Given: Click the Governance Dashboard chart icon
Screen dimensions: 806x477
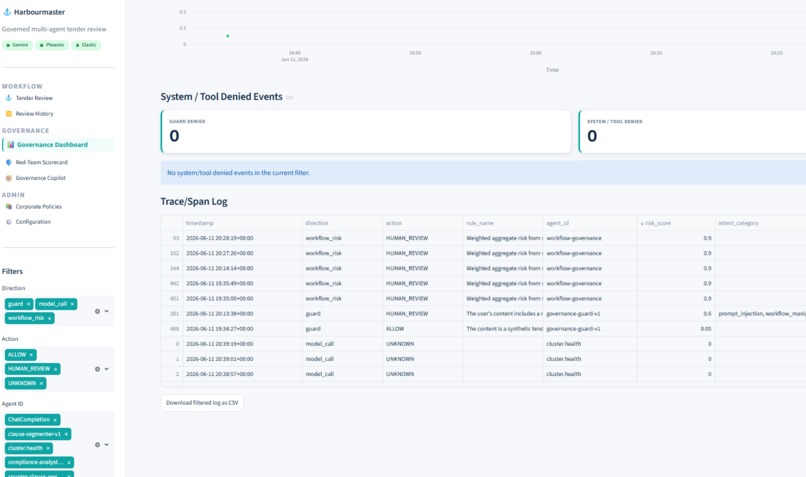Looking at the screenshot, I should [10, 145].
